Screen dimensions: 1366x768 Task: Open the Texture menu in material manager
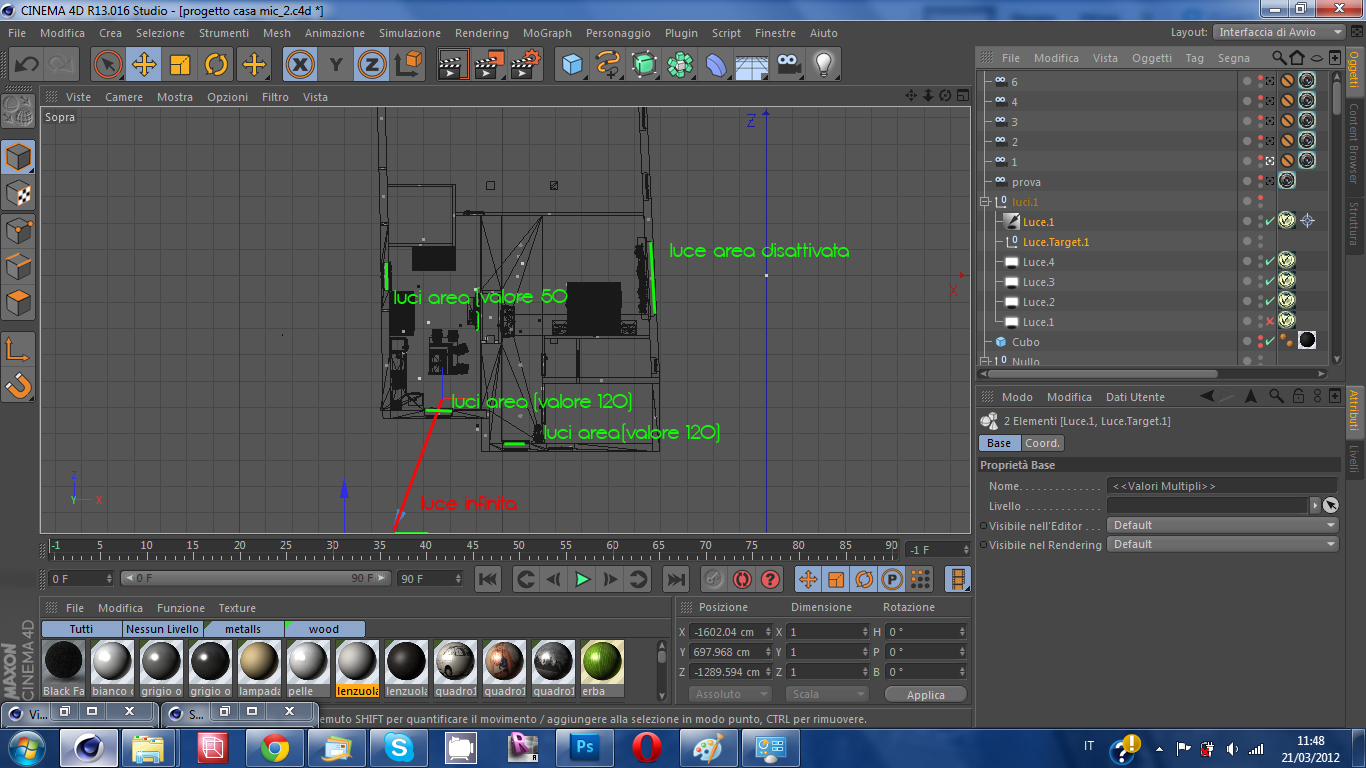point(237,608)
